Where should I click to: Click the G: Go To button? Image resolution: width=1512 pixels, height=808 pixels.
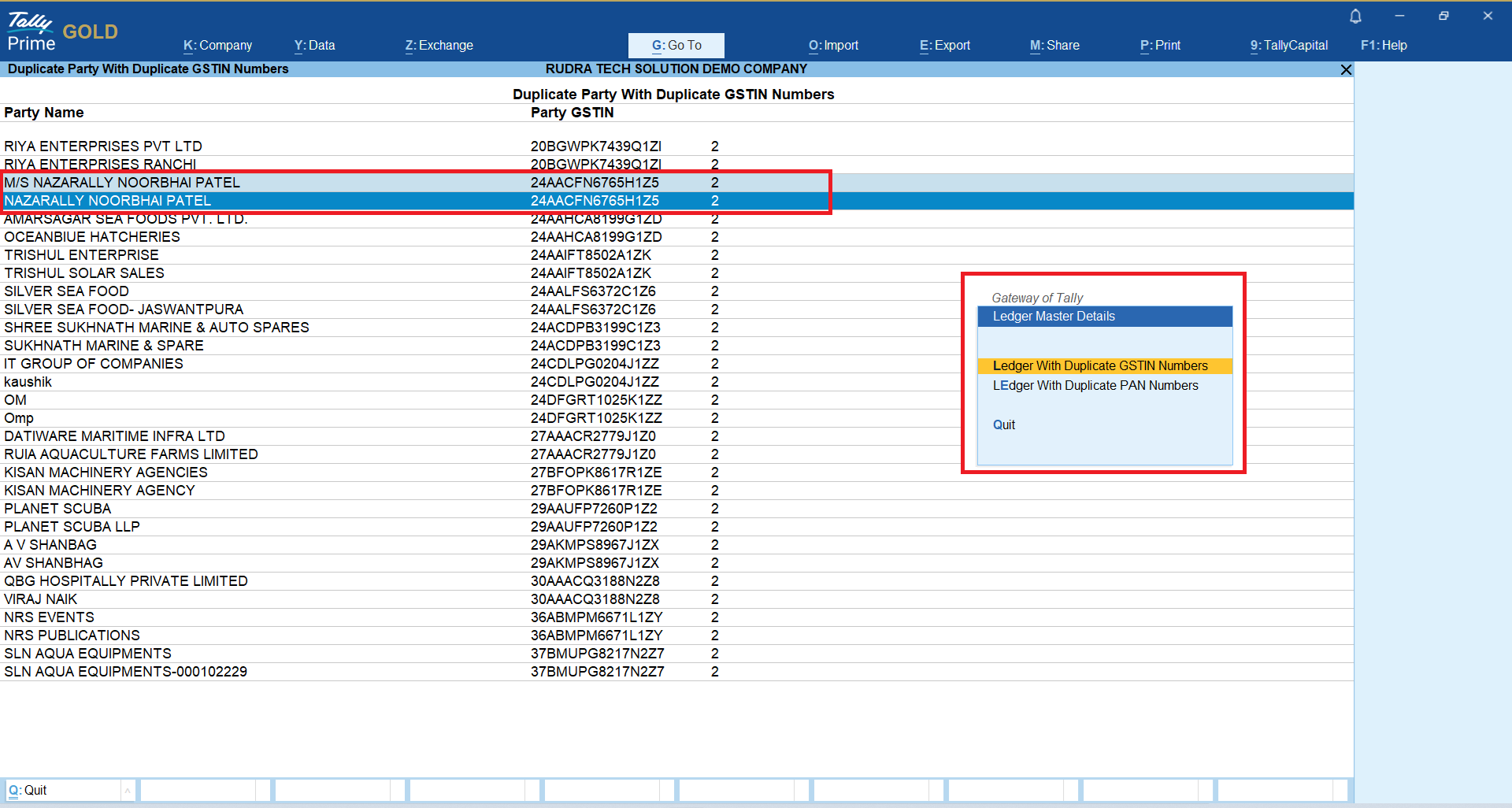click(x=676, y=46)
